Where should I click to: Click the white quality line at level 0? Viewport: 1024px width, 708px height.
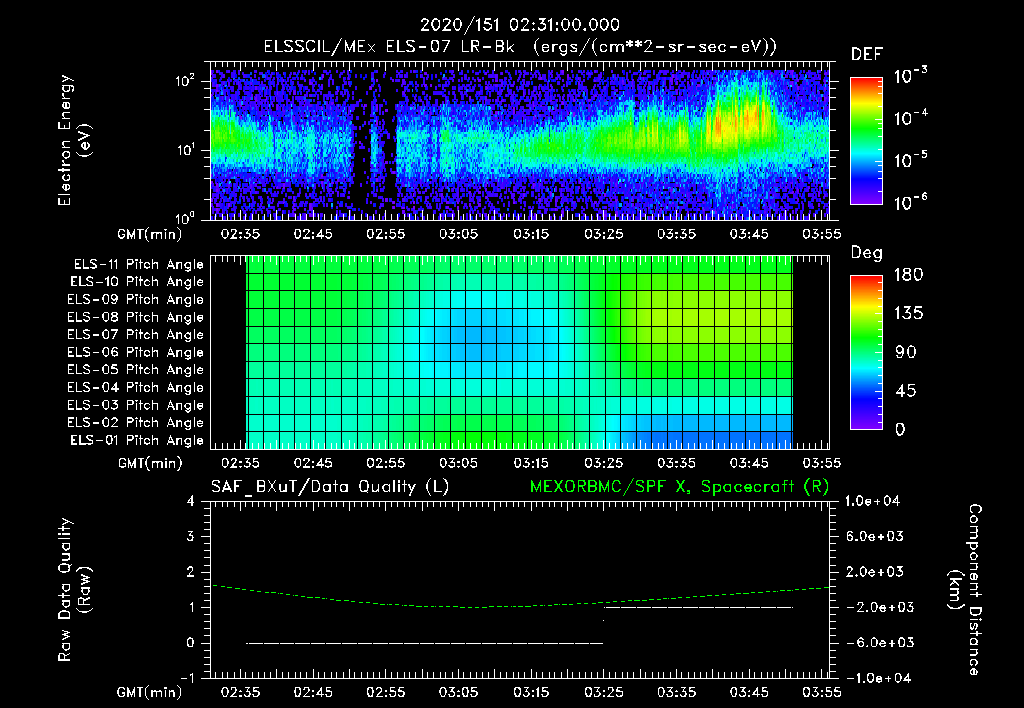coord(424,643)
